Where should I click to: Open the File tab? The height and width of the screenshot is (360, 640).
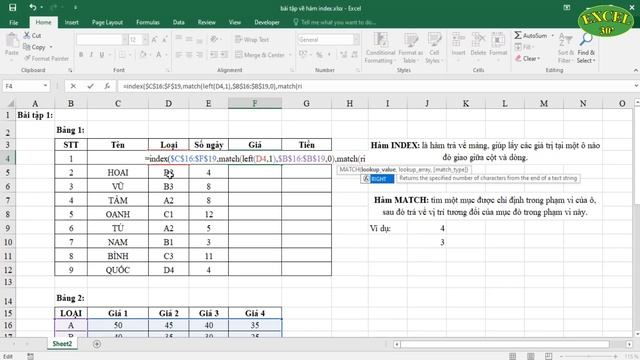13,22
